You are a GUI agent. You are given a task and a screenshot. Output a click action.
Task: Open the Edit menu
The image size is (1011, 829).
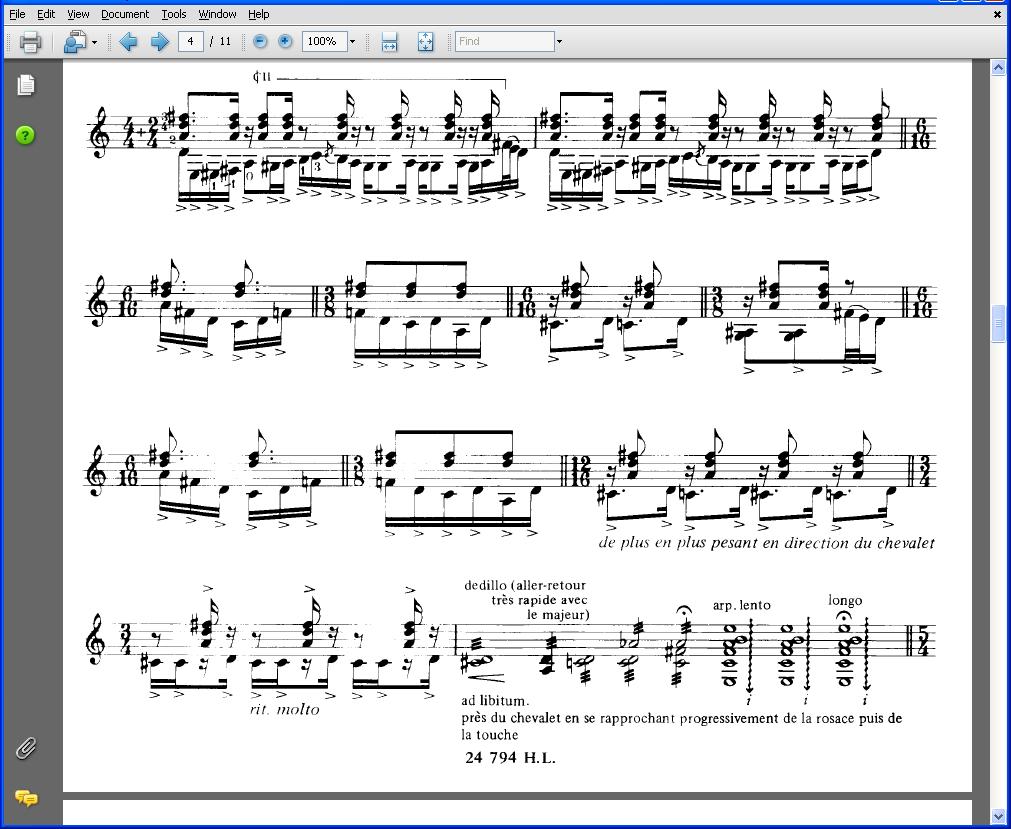pos(46,14)
